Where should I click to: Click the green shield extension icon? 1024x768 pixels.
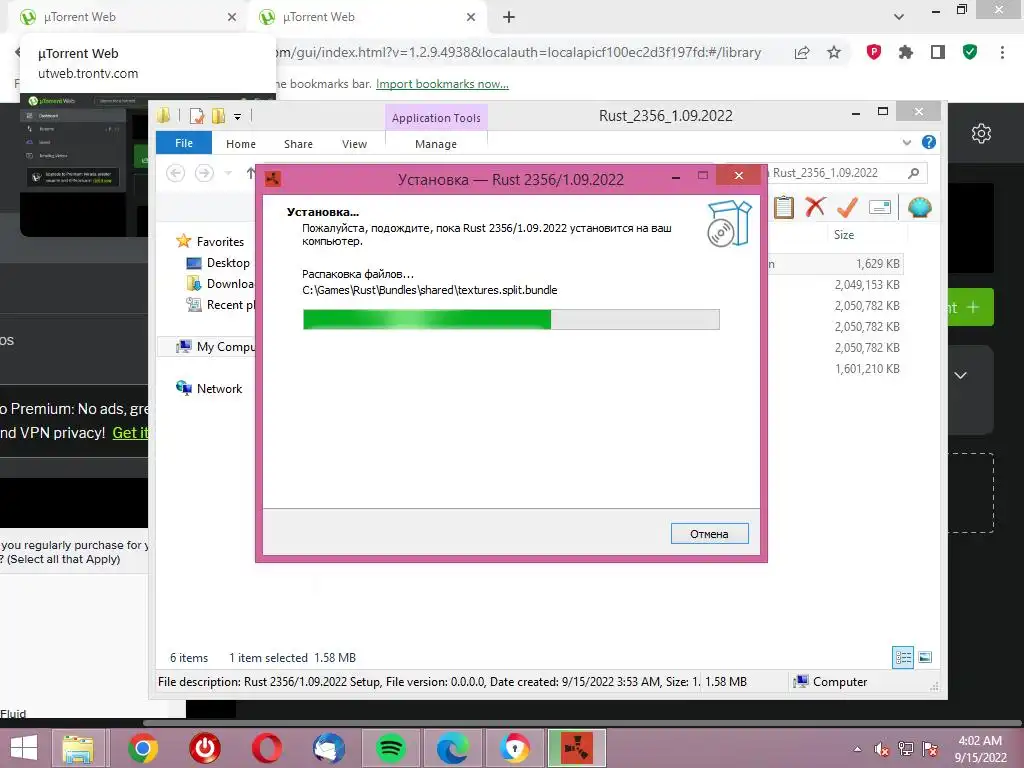pyautogui.click(x=970, y=52)
